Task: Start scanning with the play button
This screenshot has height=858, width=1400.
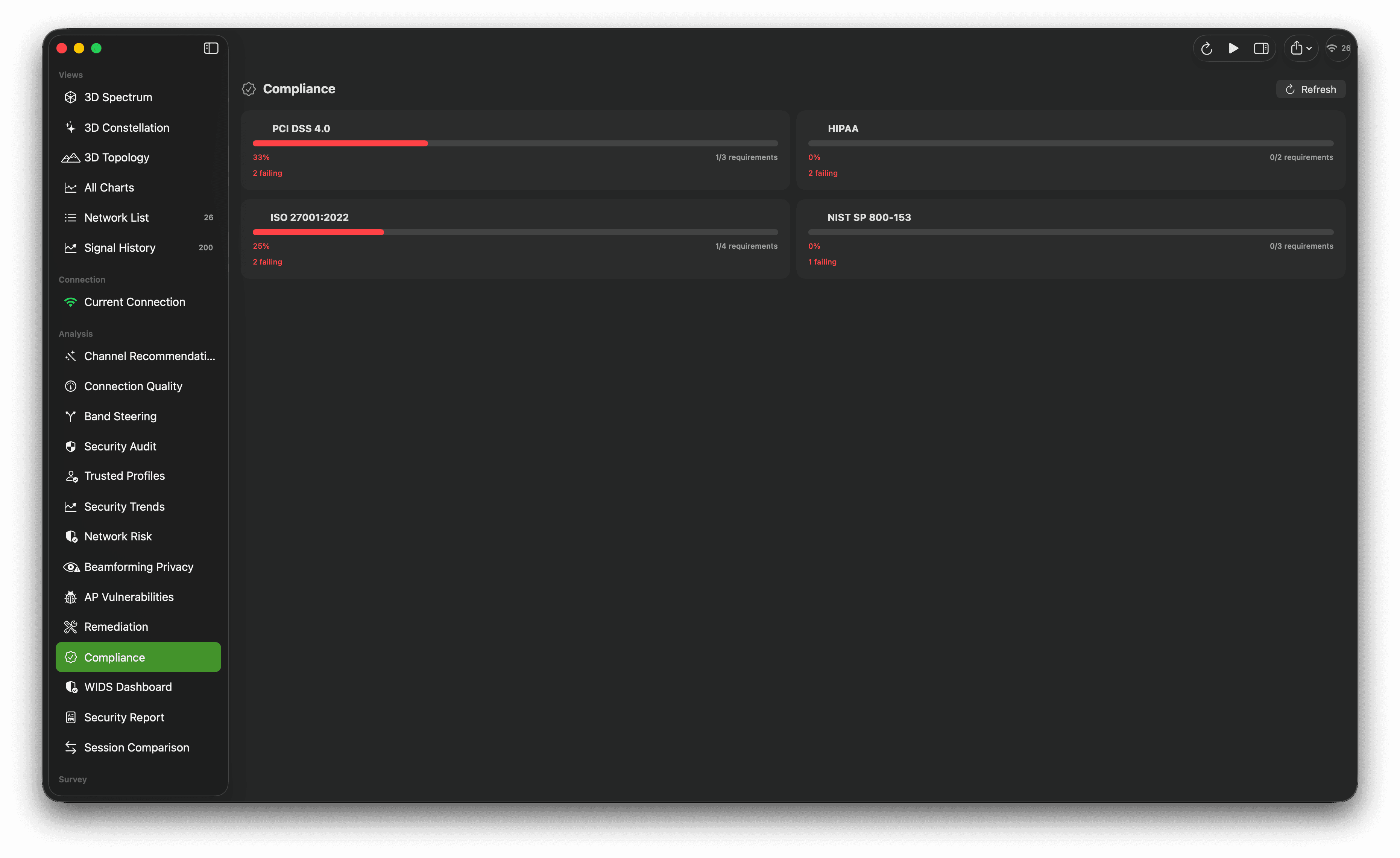Action: coord(1233,48)
